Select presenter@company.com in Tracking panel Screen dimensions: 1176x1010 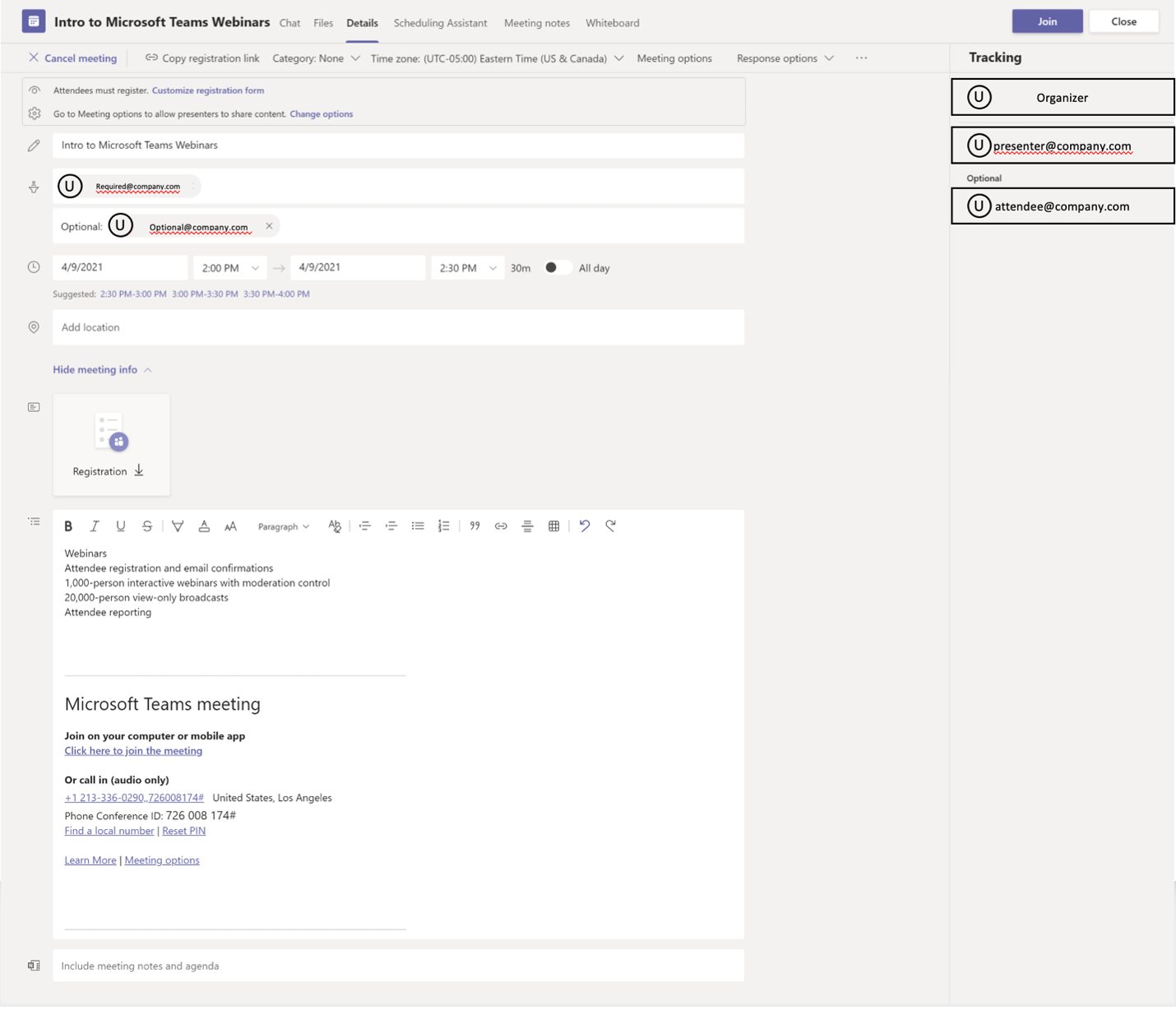[x=1063, y=146]
